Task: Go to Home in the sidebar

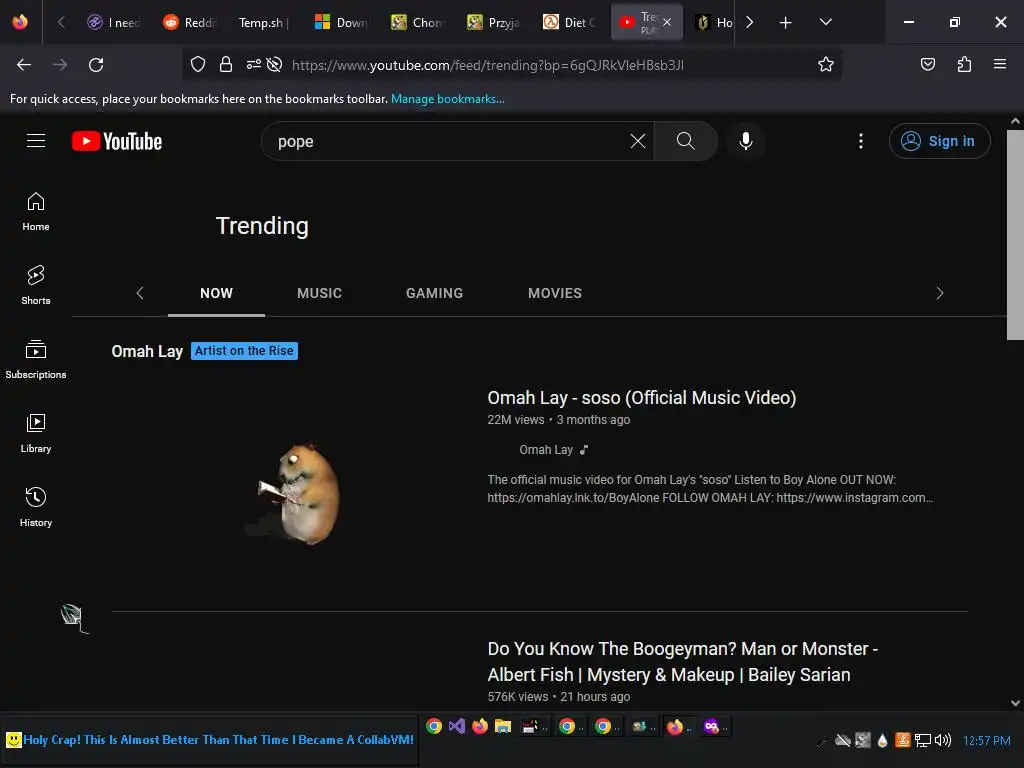Action: [36, 212]
